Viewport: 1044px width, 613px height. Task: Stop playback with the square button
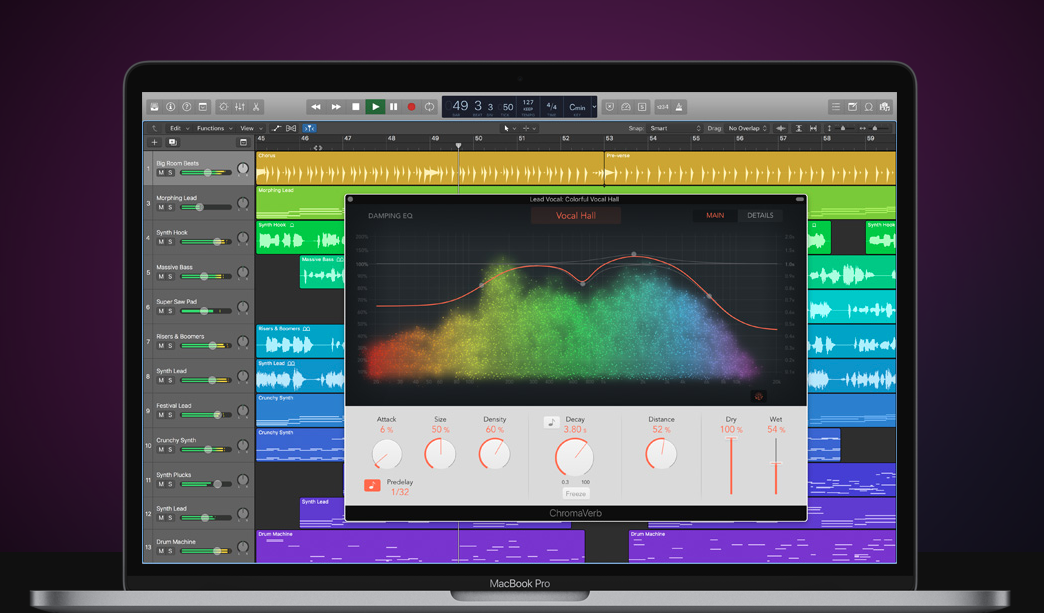coord(356,106)
